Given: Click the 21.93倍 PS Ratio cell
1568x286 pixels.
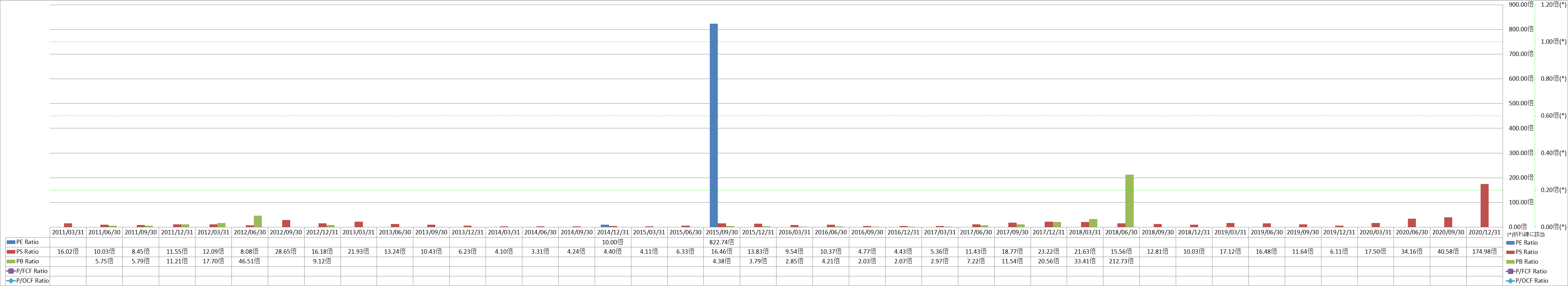Looking at the screenshot, I should pyautogui.click(x=359, y=252).
